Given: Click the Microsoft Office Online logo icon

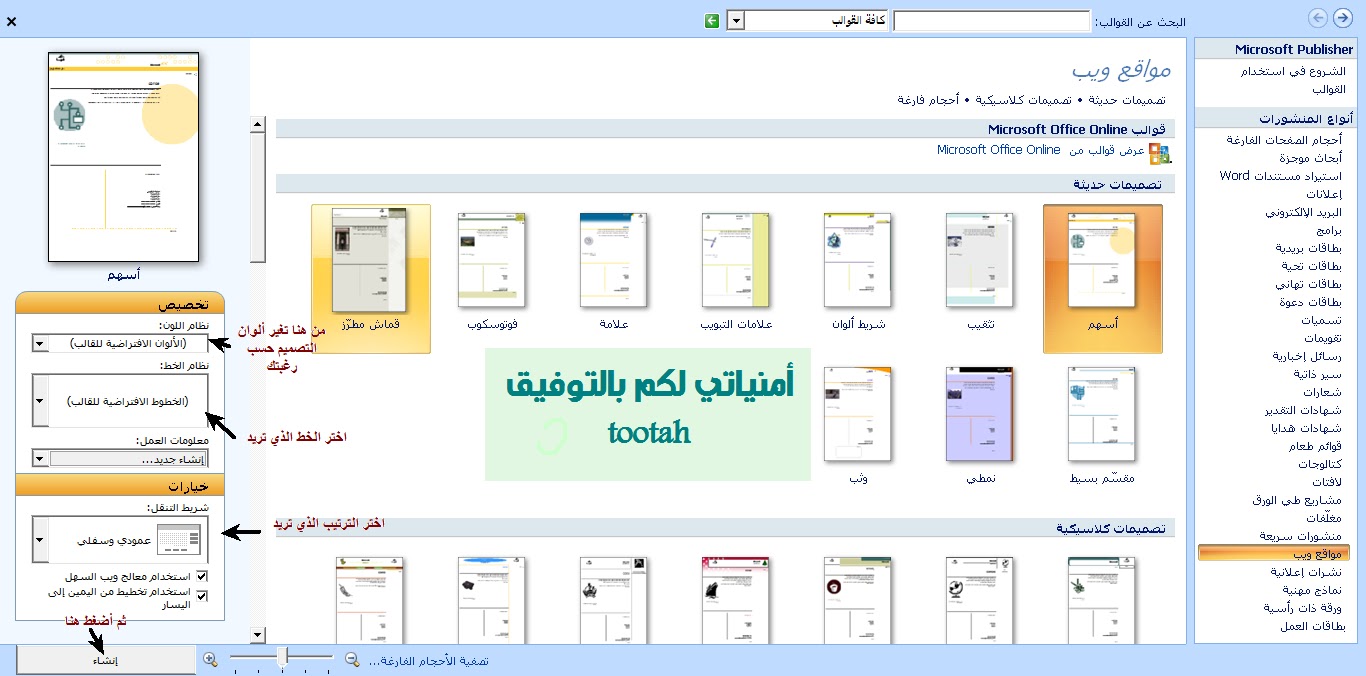Looking at the screenshot, I should [1158, 154].
